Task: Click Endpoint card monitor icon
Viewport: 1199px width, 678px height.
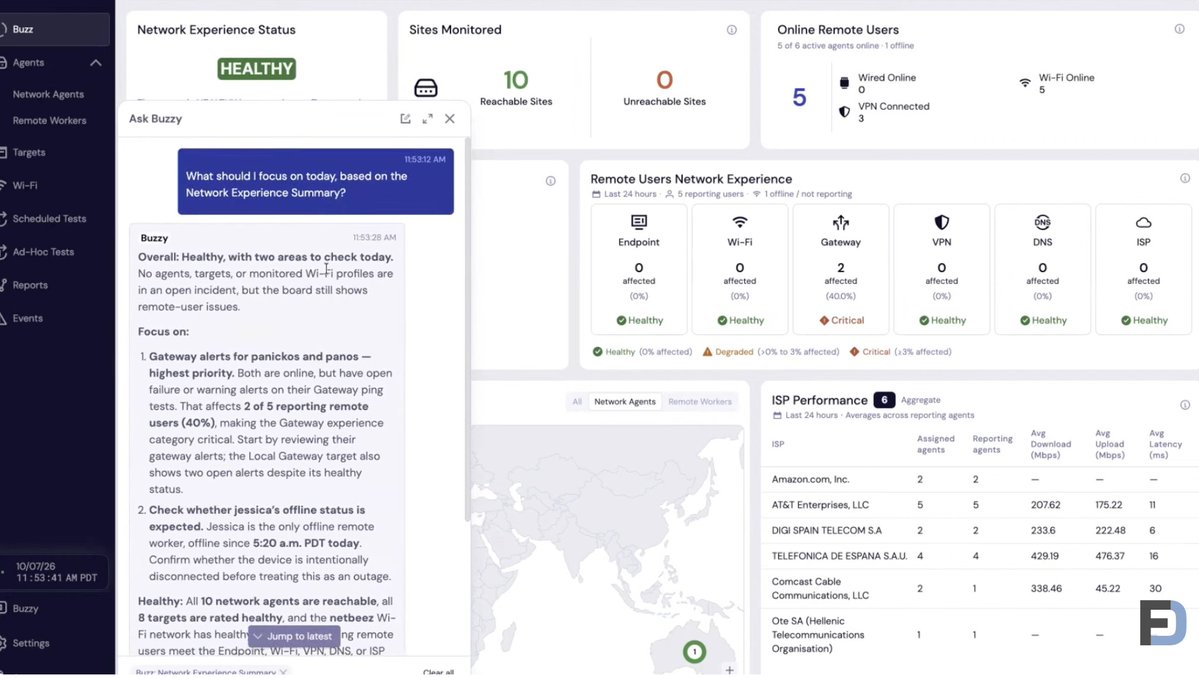Action: tap(638, 222)
